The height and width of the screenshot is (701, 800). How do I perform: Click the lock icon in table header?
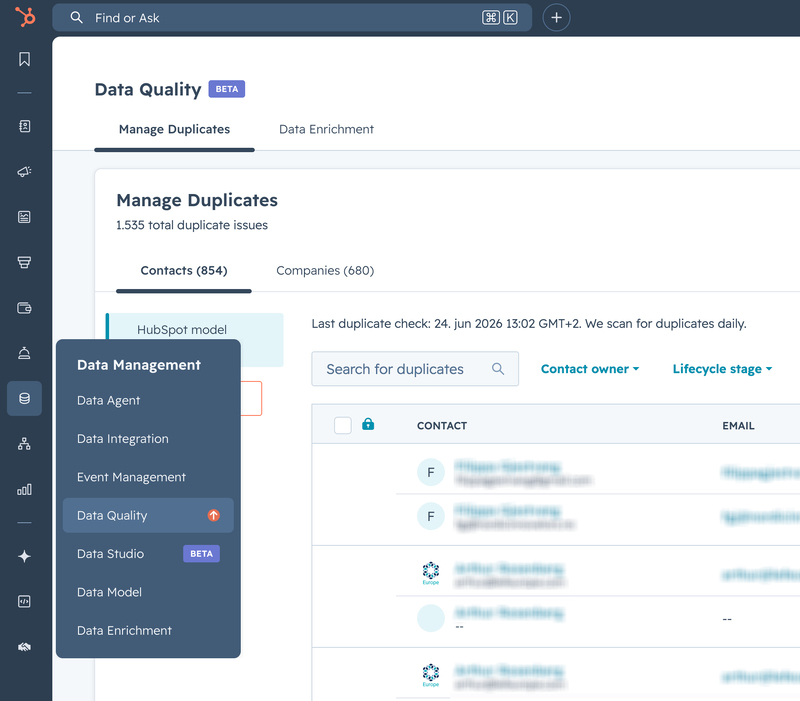click(368, 424)
